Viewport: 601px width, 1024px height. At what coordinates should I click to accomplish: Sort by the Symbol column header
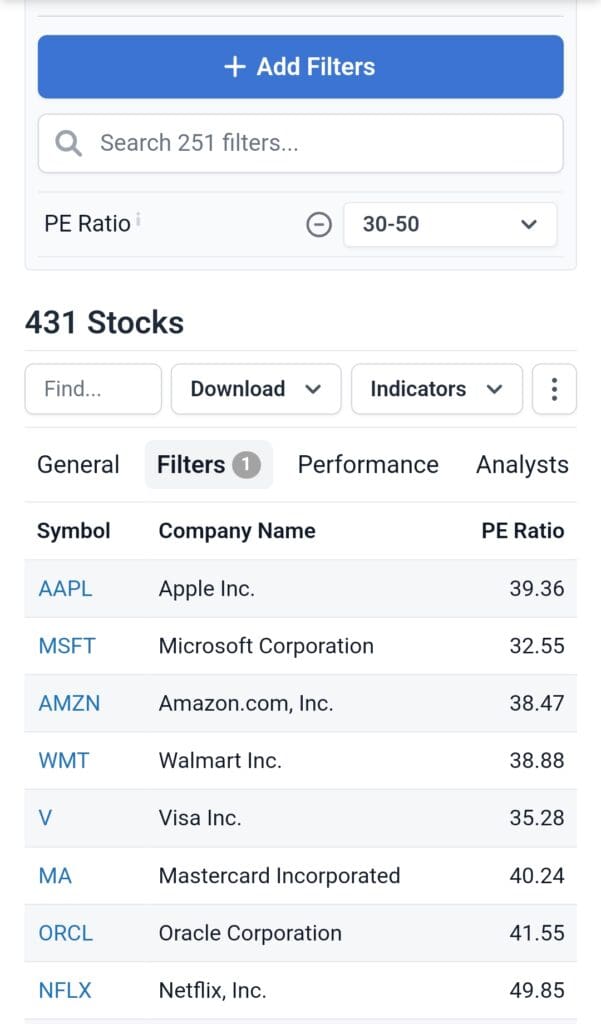tap(74, 531)
